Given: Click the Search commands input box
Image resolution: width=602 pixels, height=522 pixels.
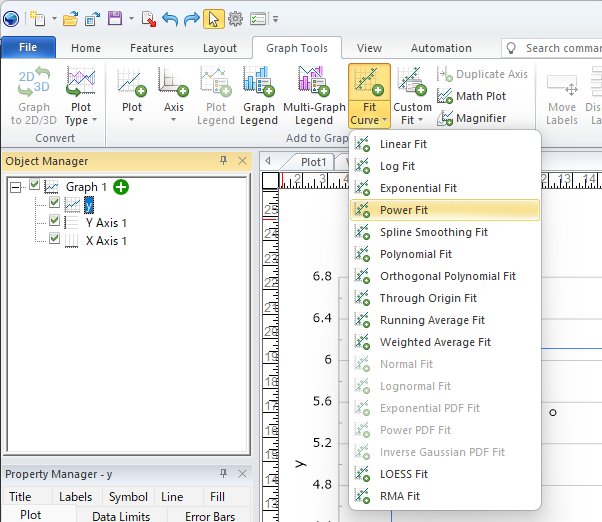Looking at the screenshot, I should point(562,48).
